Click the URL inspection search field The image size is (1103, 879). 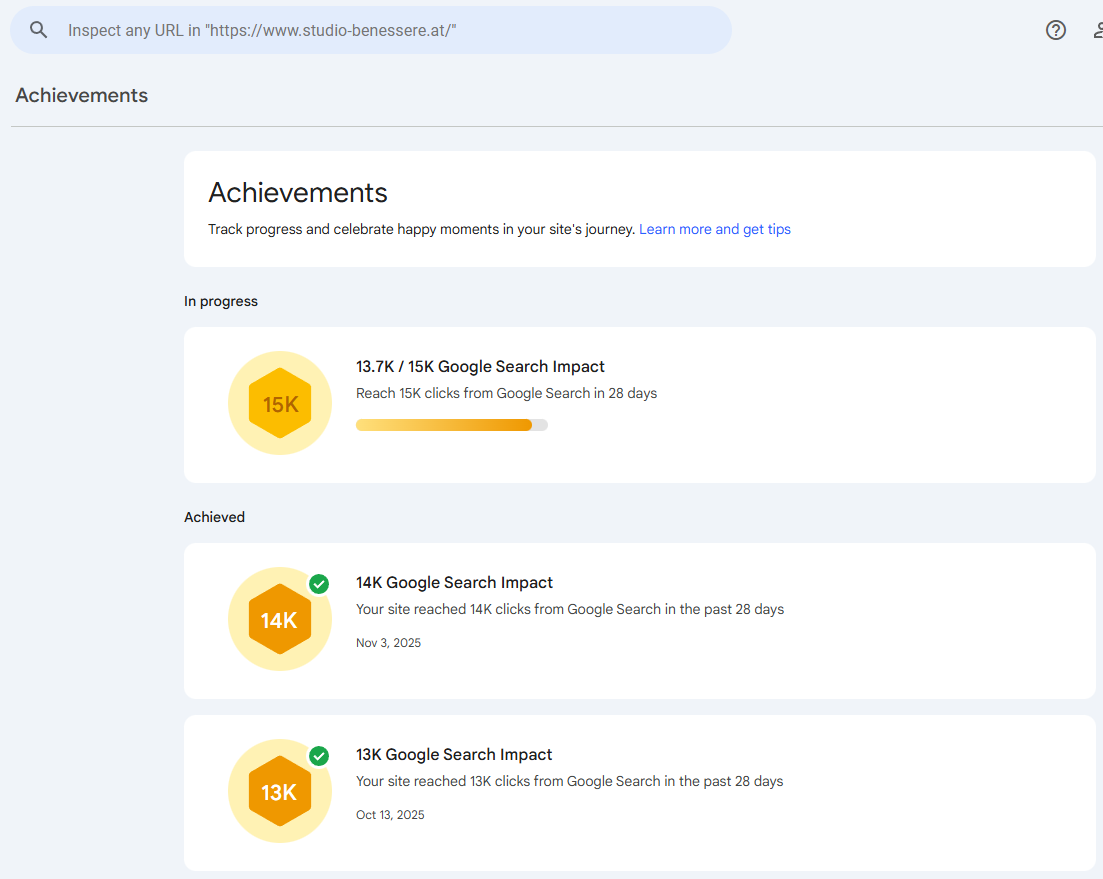(x=370, y=30)
